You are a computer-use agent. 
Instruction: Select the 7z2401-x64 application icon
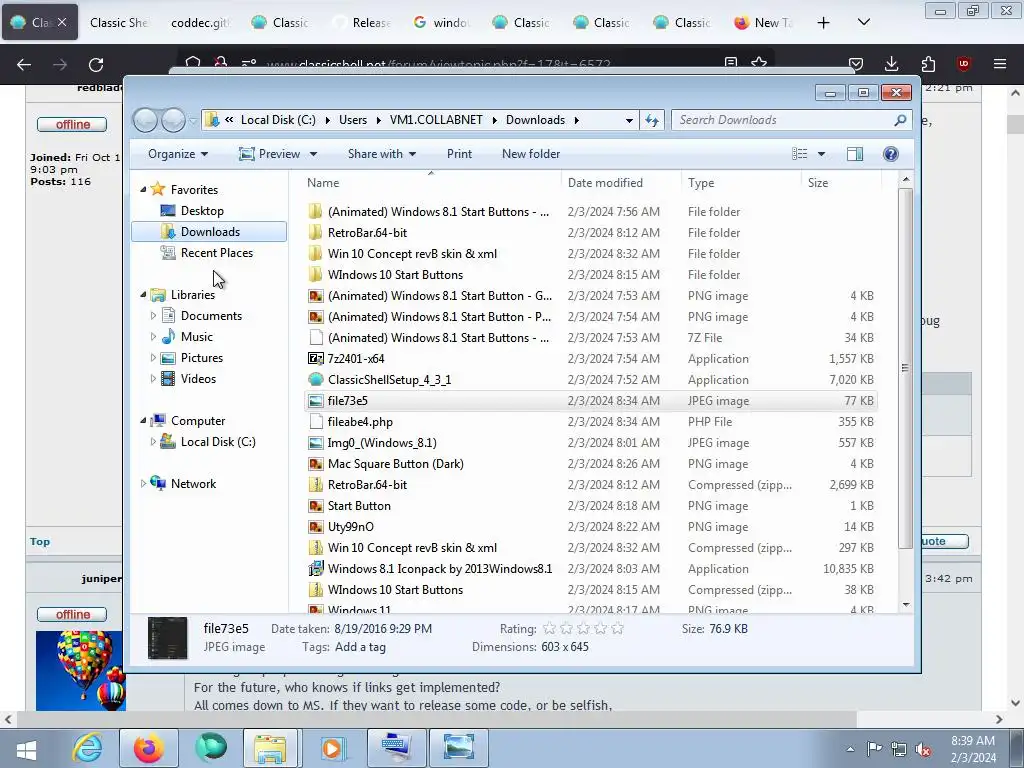click(315, 359)
